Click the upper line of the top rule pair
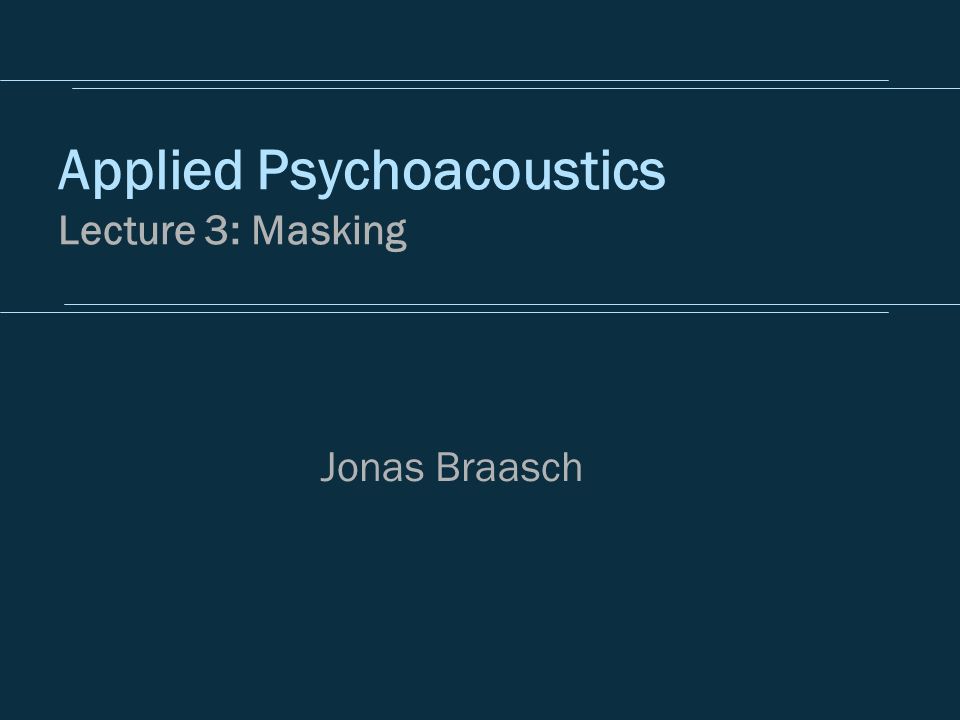The image size is (960, 720). (444, 80)
